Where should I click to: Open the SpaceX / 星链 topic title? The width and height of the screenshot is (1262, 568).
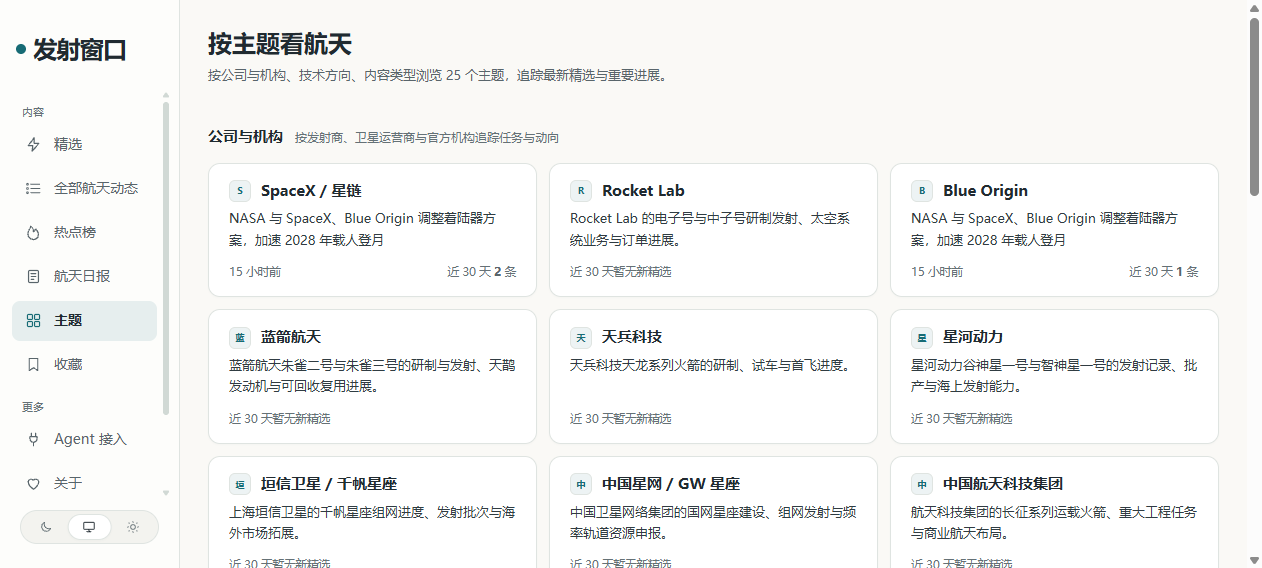[x=311, y=191]
